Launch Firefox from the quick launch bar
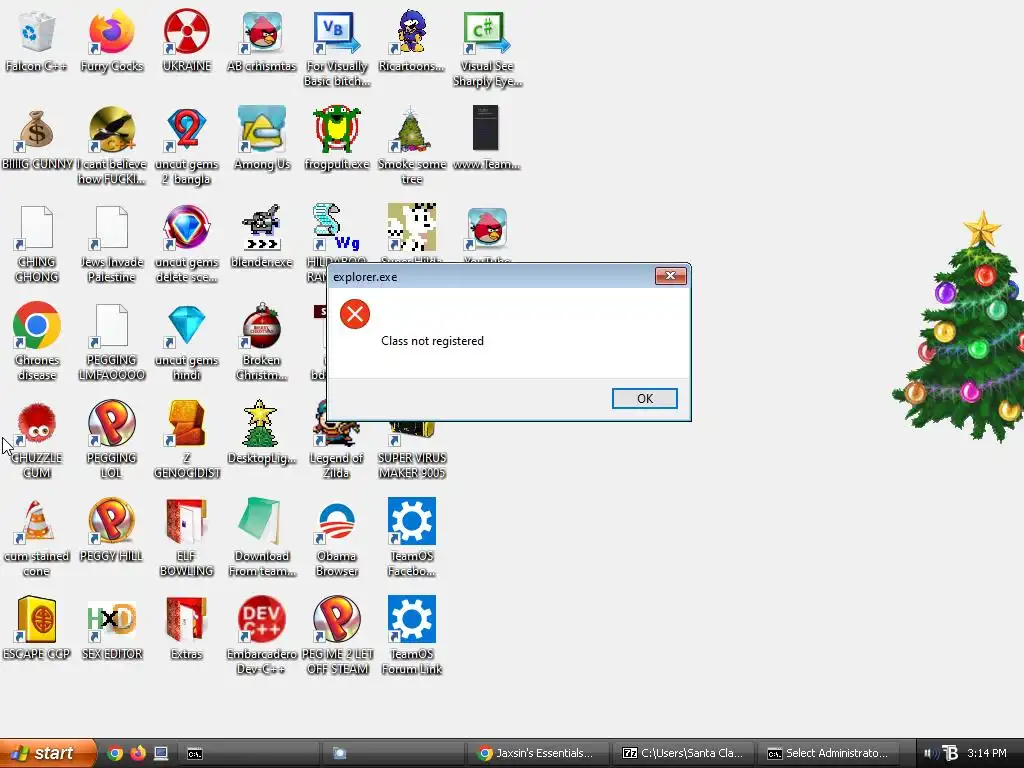The height and width of the screenshot is (768, 1024). 138,753
